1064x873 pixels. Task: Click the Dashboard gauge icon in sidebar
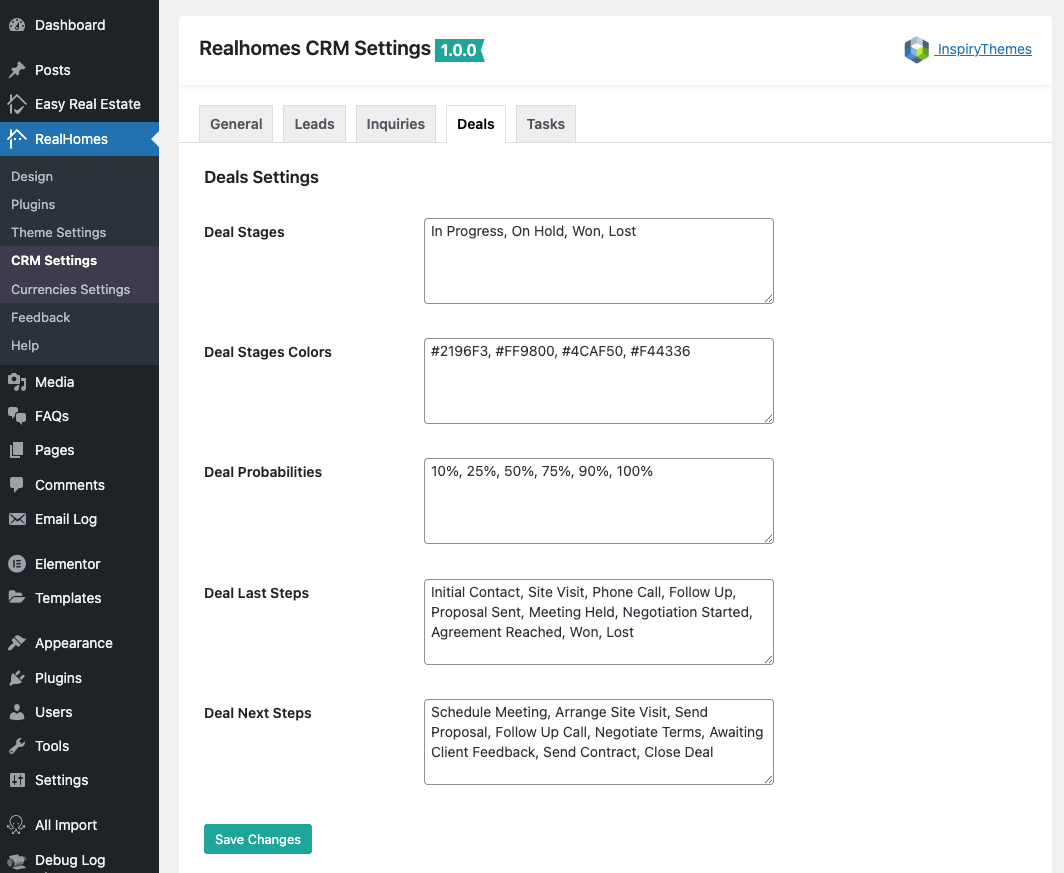(17, 25)
